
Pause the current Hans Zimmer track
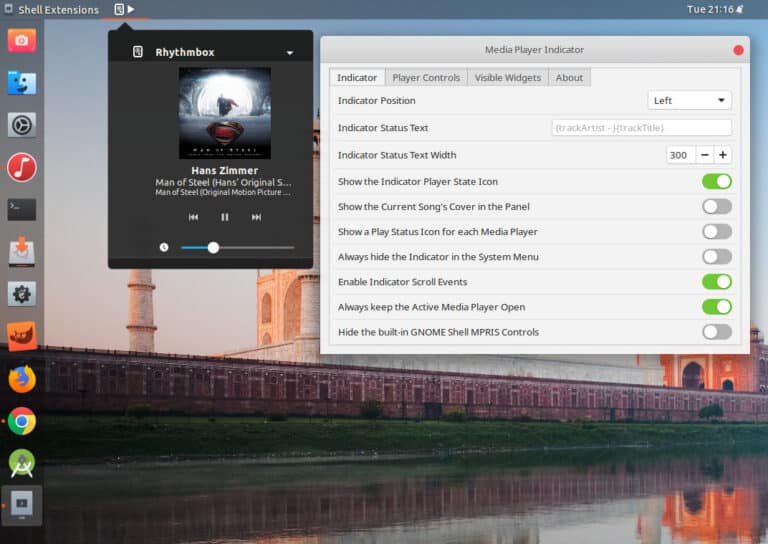coord(225,217)
